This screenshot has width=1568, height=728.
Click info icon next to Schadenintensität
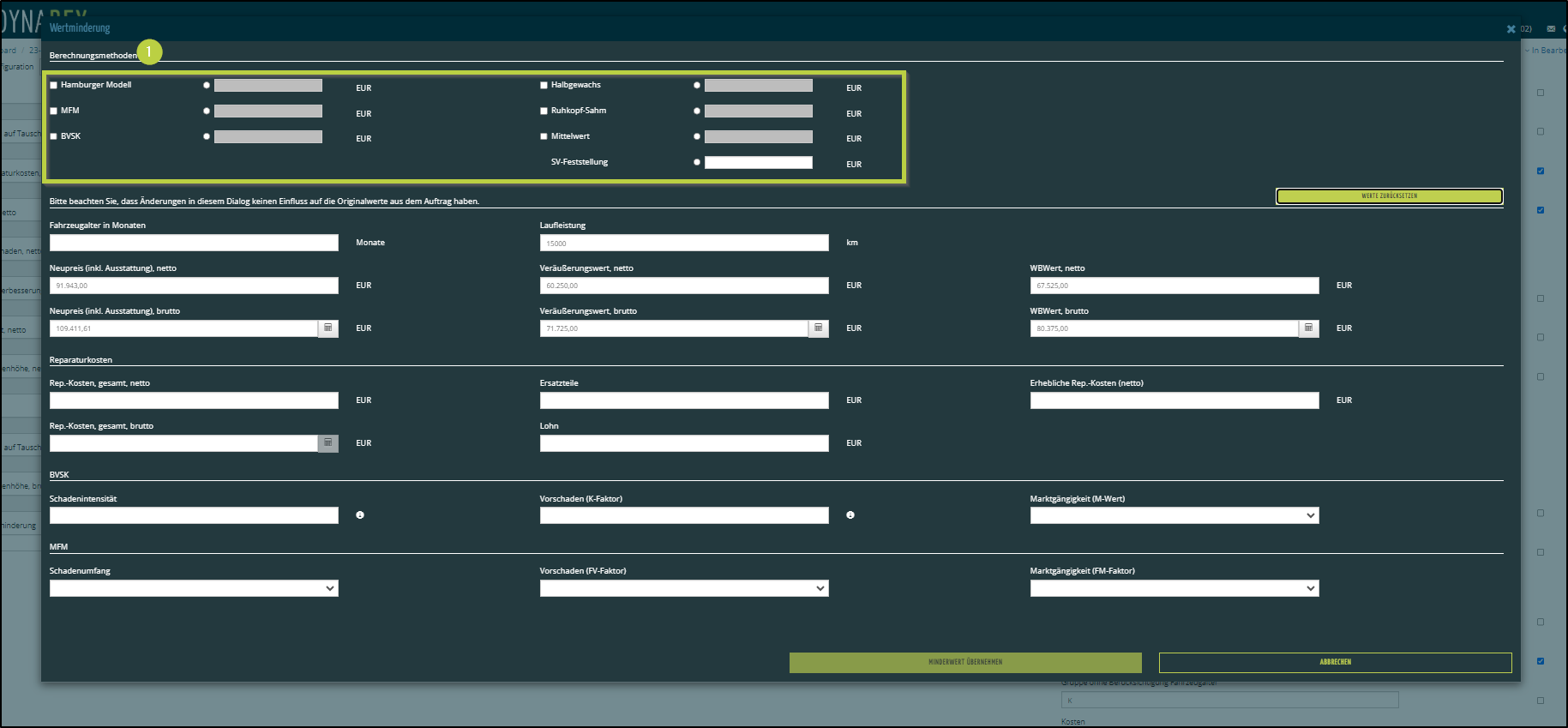(x=360, y=515)
